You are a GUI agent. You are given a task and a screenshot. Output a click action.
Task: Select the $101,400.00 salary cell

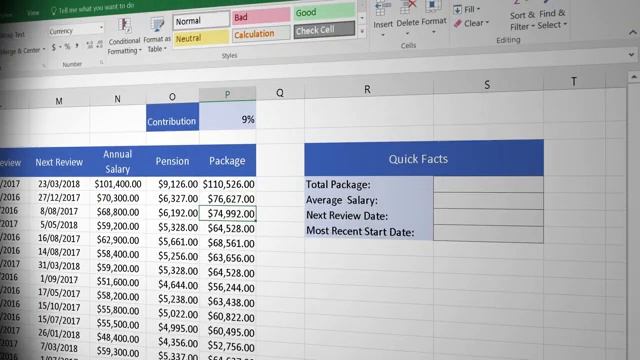118,184
